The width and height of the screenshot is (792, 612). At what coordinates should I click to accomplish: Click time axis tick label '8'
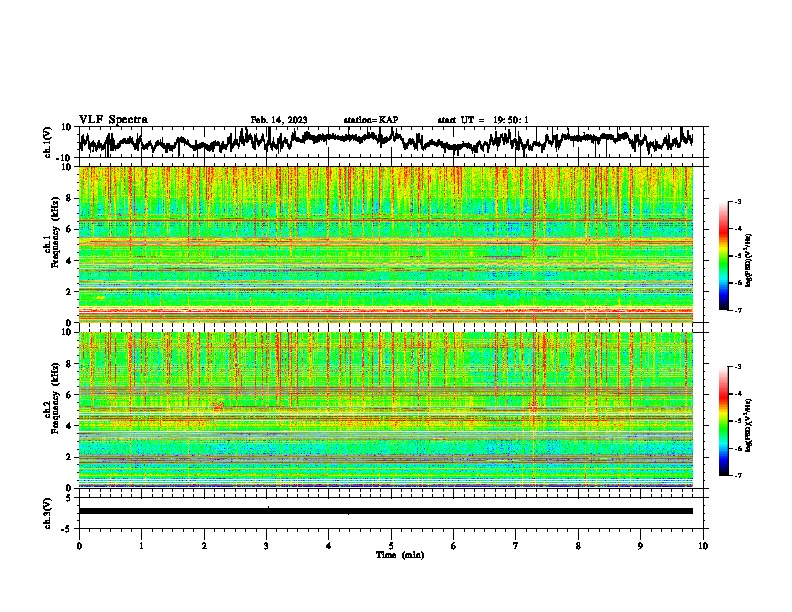[578, 546]
